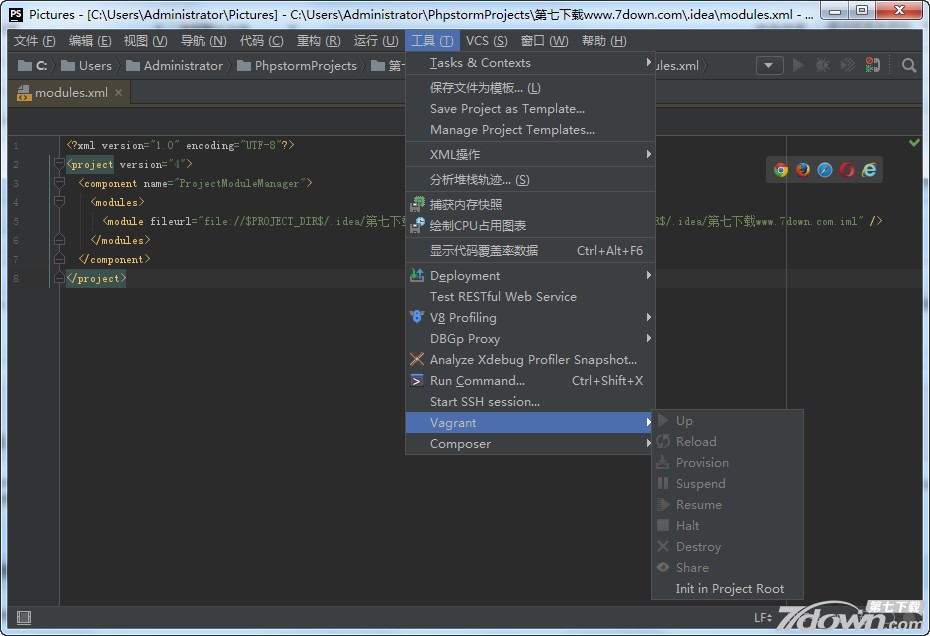Open in Chrome browser icon
Screen dimensions: 930x636
click(781, 170)
